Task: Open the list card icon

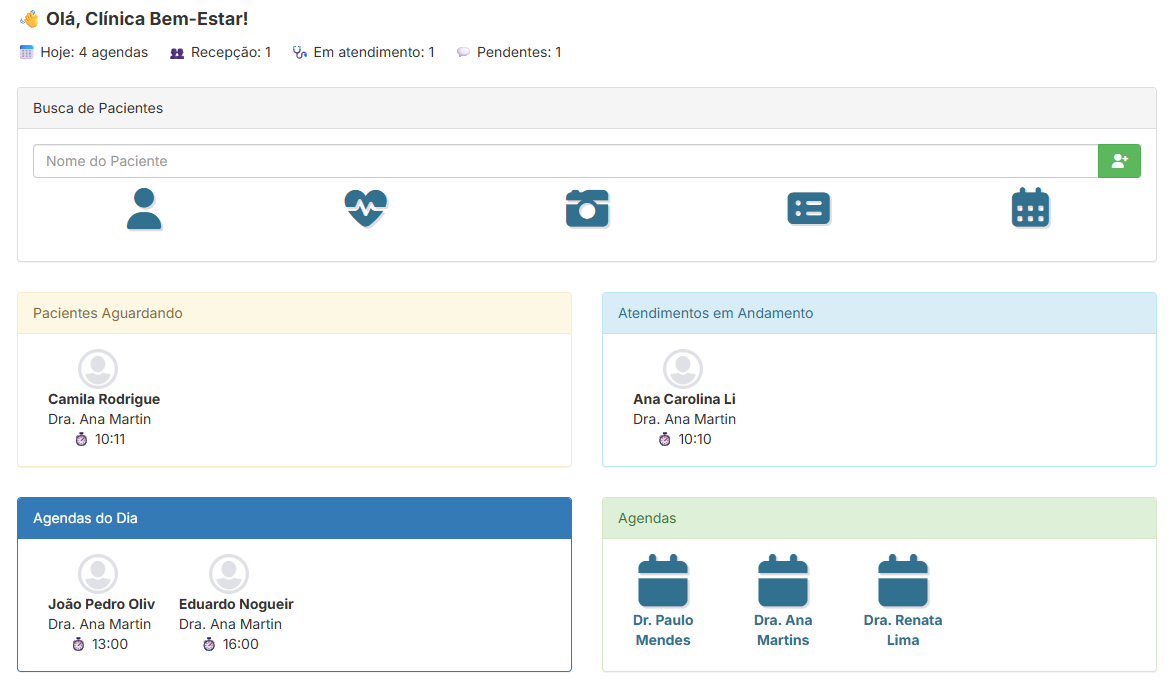Action: pos(809,209)
